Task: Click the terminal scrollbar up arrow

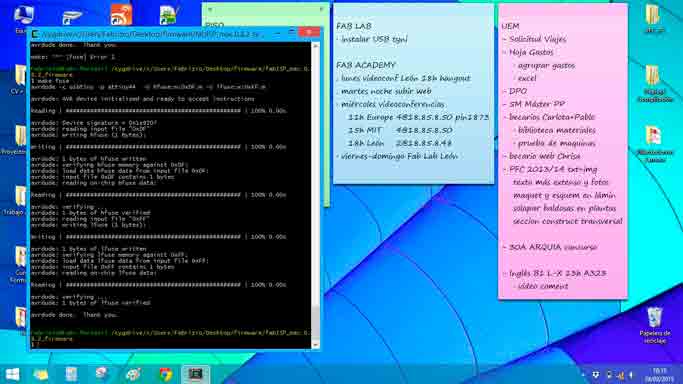Action: pos(316,46)
